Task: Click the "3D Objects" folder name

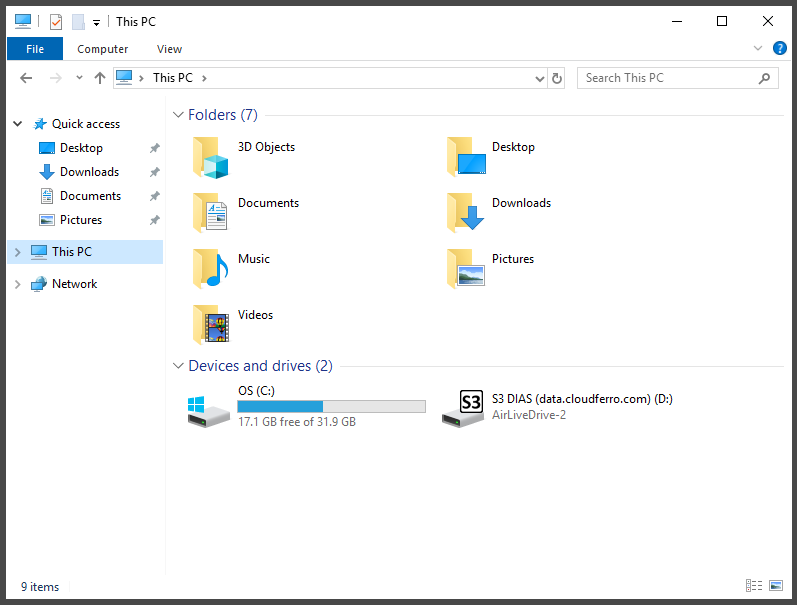Action: [x=266, y=147]
